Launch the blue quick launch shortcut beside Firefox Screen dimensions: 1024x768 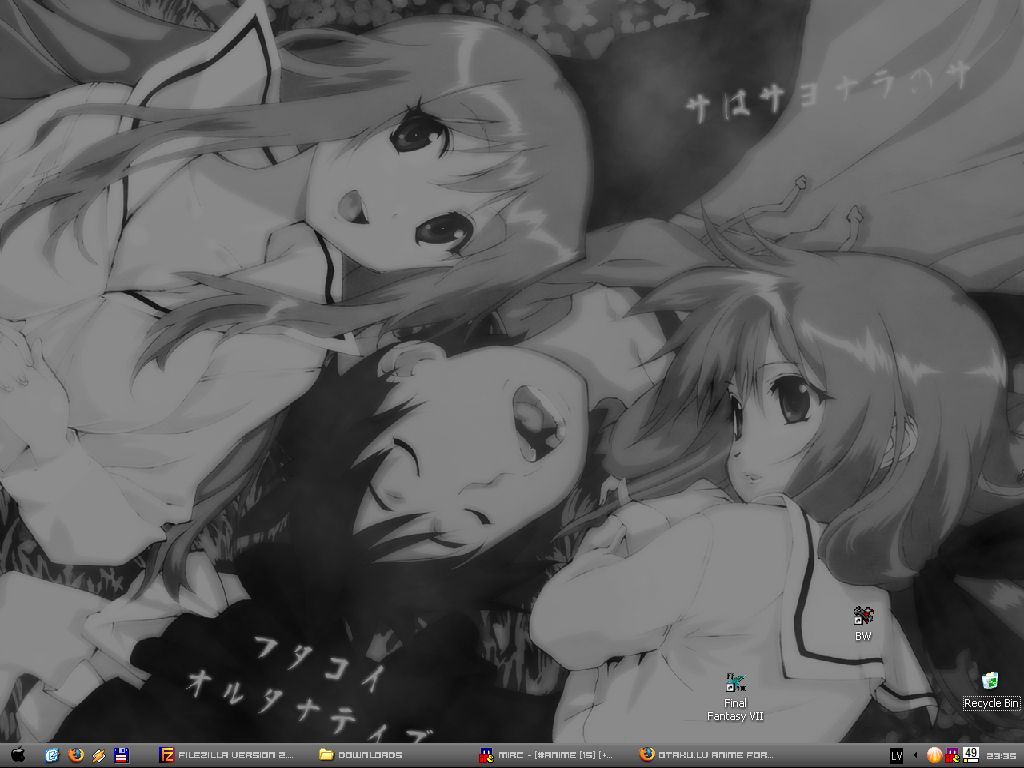tap(52, 756)
